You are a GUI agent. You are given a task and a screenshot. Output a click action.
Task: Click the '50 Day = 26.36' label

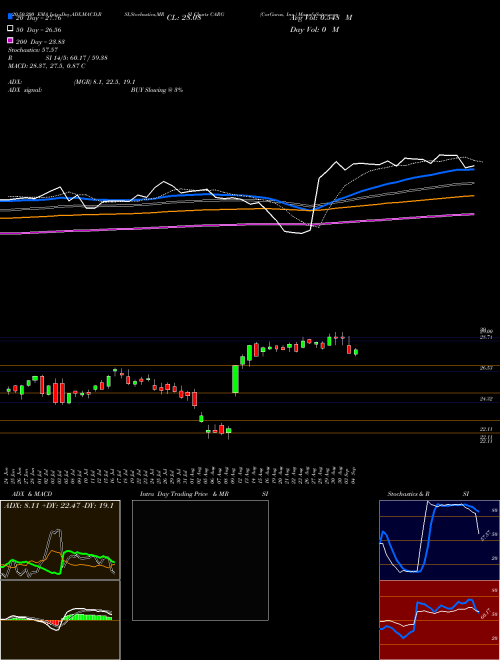[39, 30]
